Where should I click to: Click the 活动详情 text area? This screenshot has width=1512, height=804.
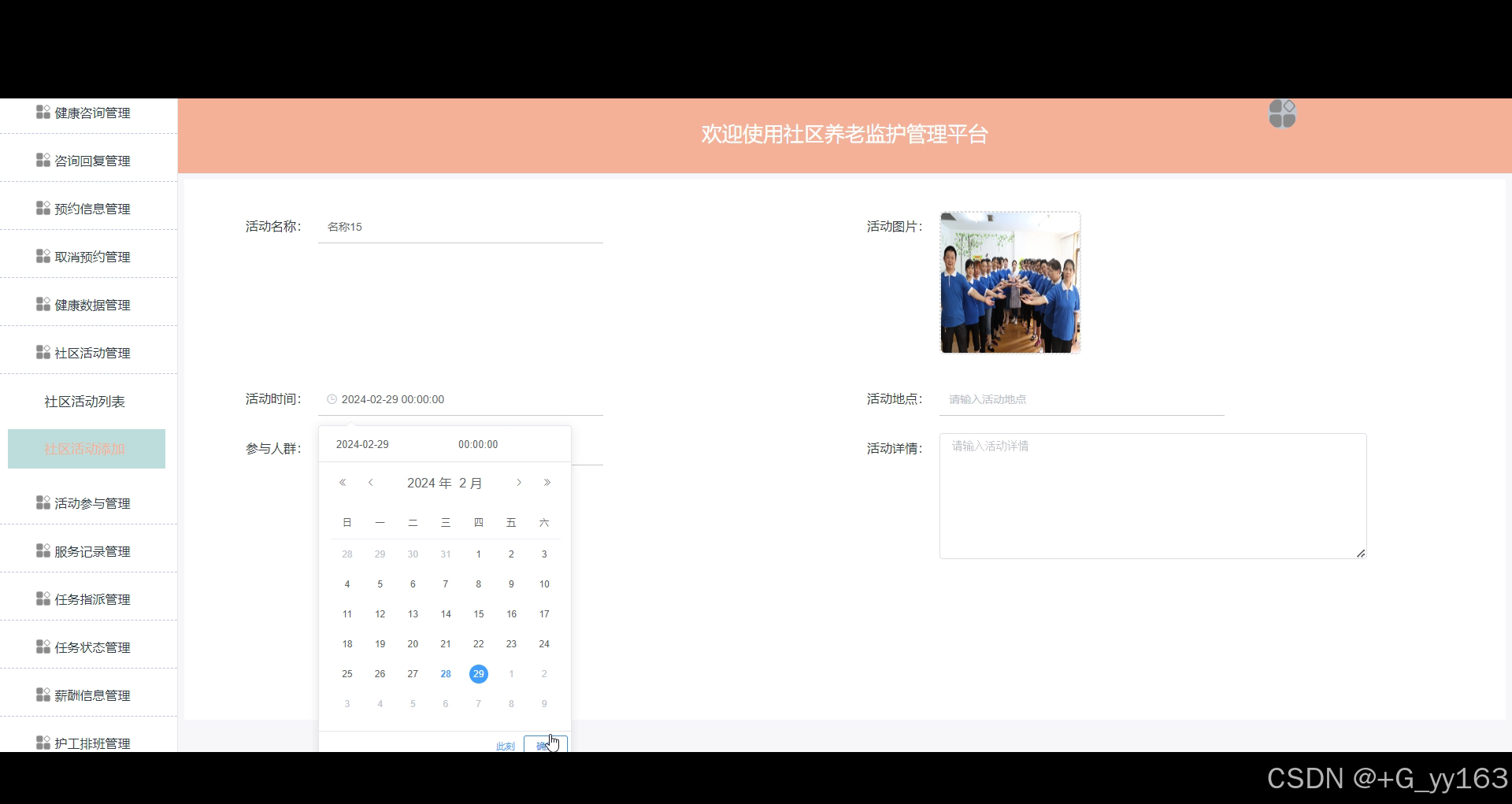pyautogui.click(x=1153, y=496)
